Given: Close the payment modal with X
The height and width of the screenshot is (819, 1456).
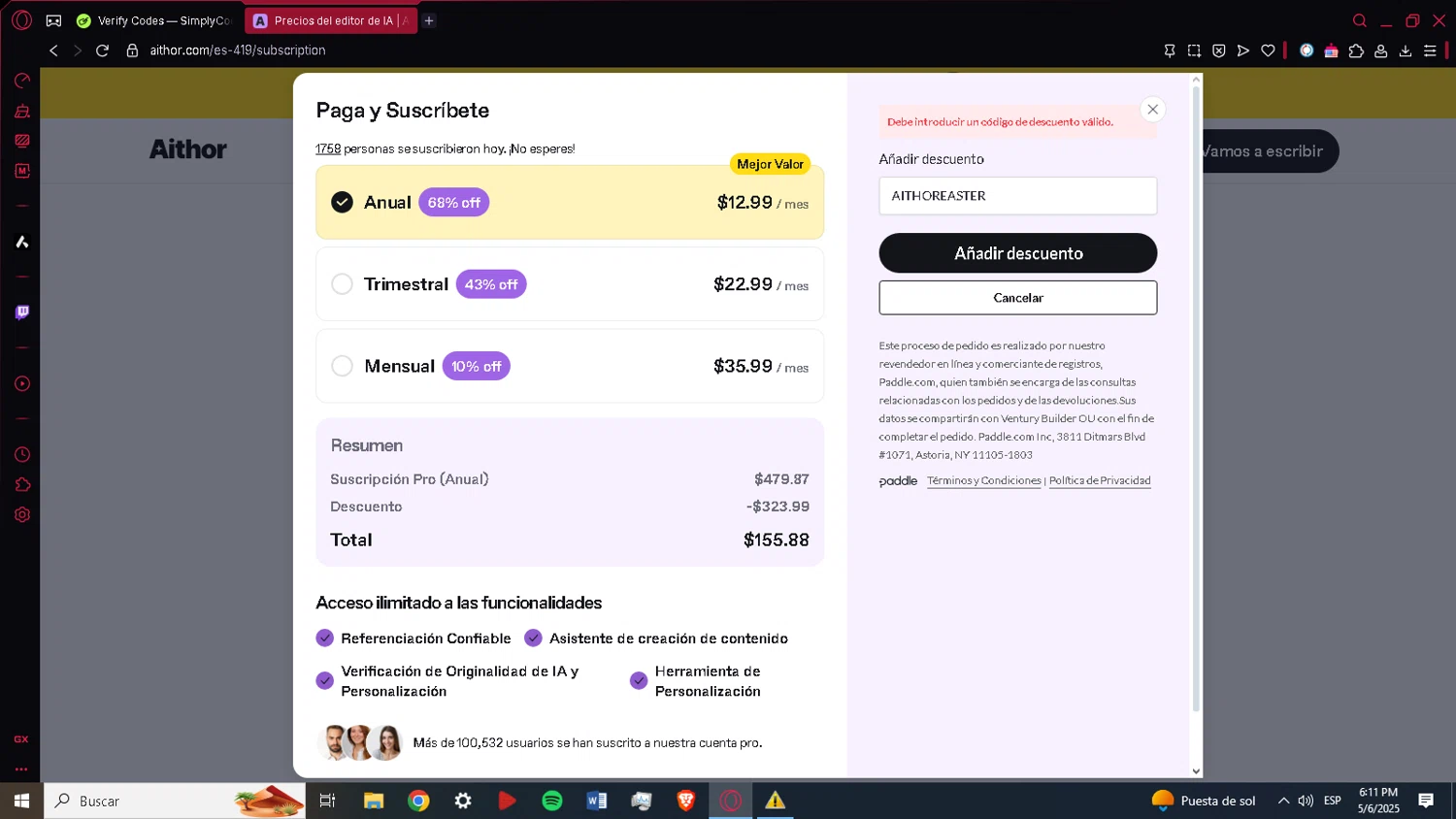Looking at the screenshot, I should click(x=1153, y=109).
